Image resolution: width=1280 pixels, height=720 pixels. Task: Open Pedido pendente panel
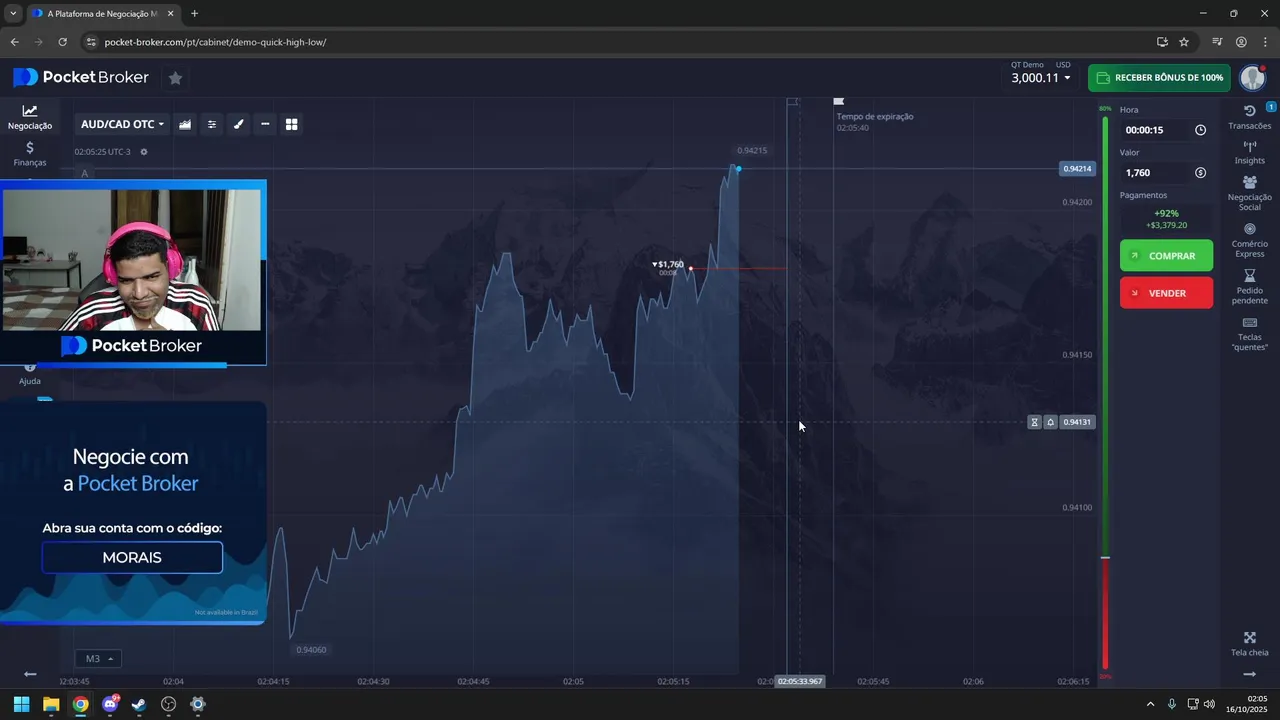pos(1250,287)
